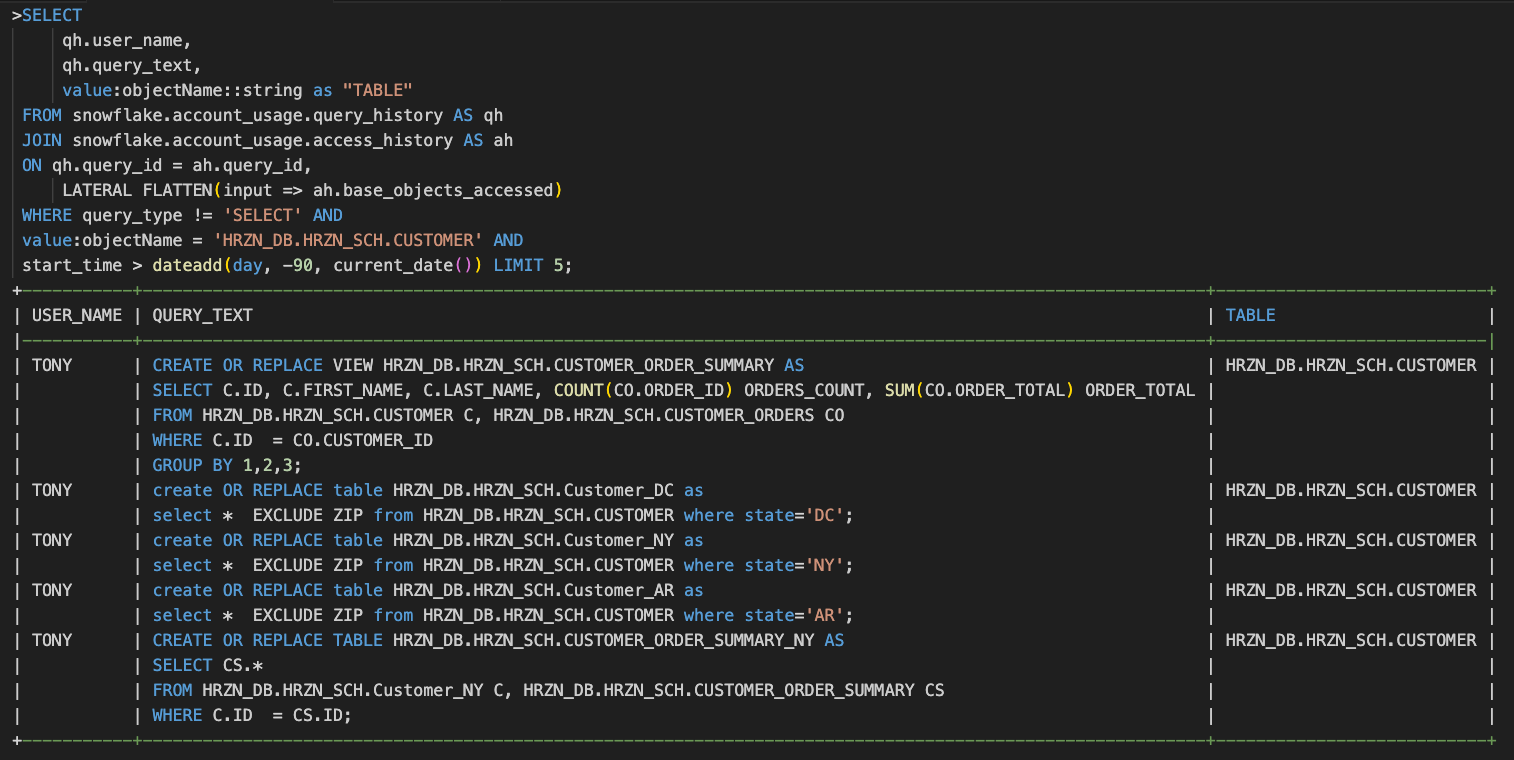Viewport: 1514px width, 760px height.
Task: Click CUSTOMER_ORDER_SUMMARY view name in first result
Action: pyautogui.click(x=578, y=365)
